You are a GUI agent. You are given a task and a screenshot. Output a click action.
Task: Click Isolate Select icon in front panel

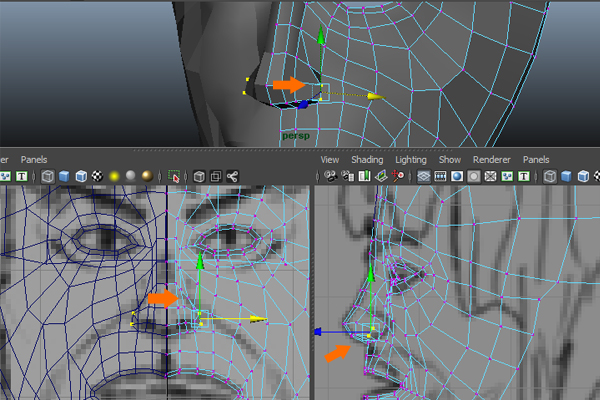[x=176, y=176]
